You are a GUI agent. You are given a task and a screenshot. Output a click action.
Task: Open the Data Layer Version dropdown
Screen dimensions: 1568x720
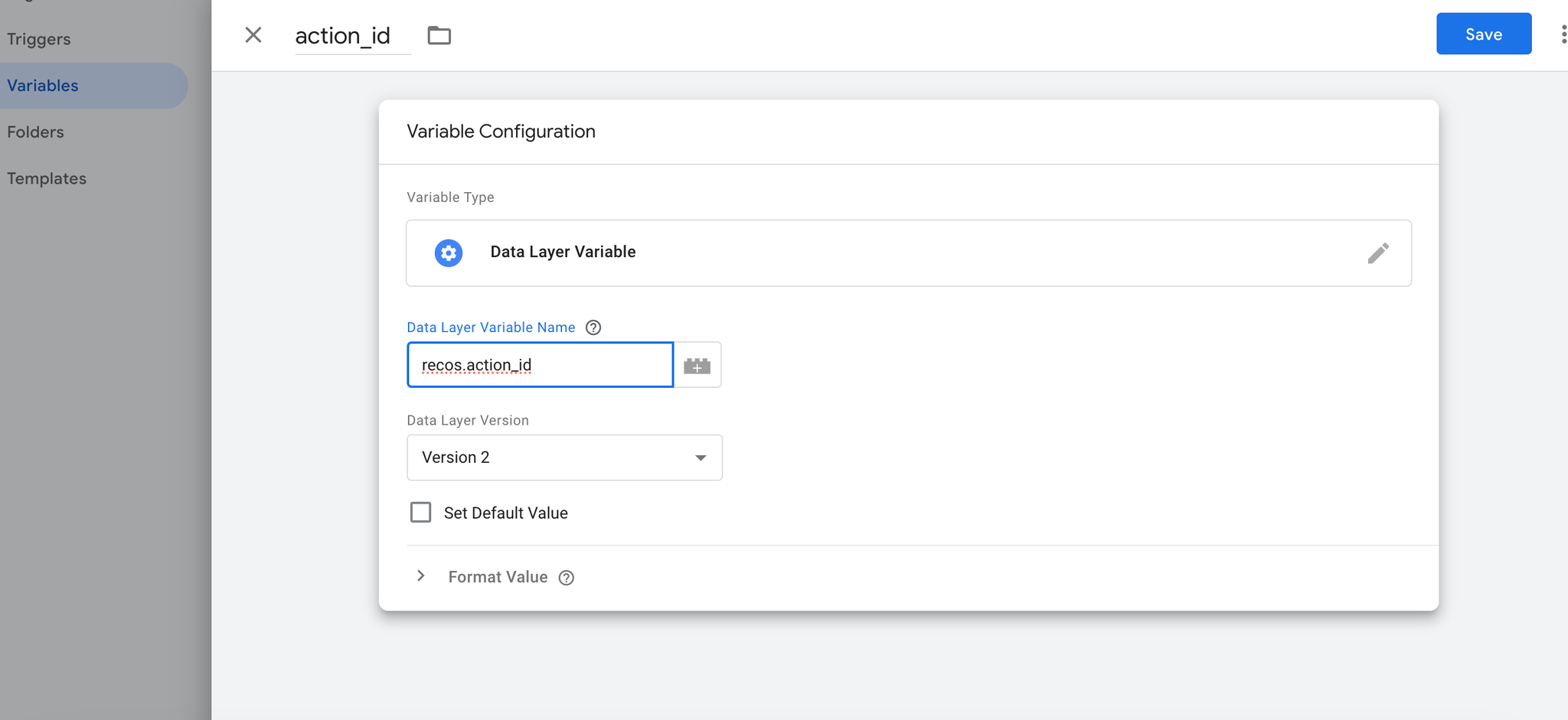click(564, 458)
